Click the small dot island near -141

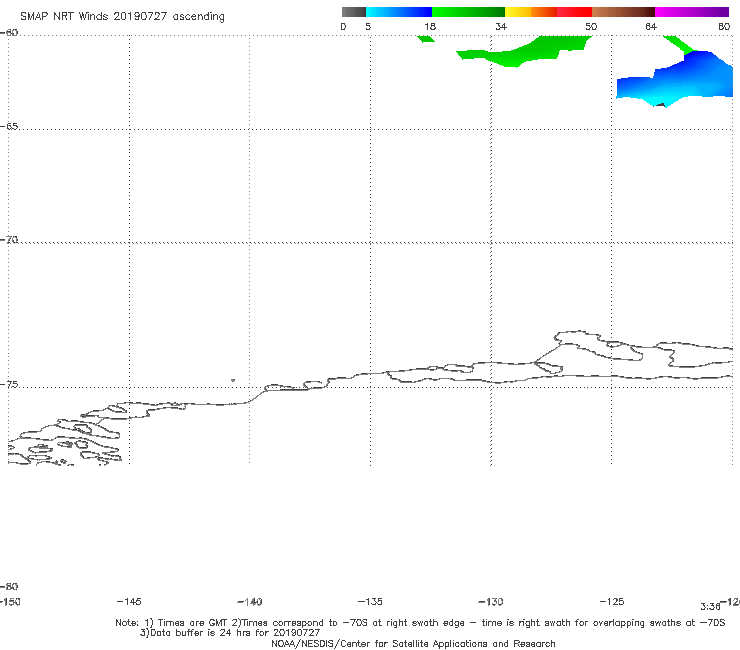(x=233, y=380)
